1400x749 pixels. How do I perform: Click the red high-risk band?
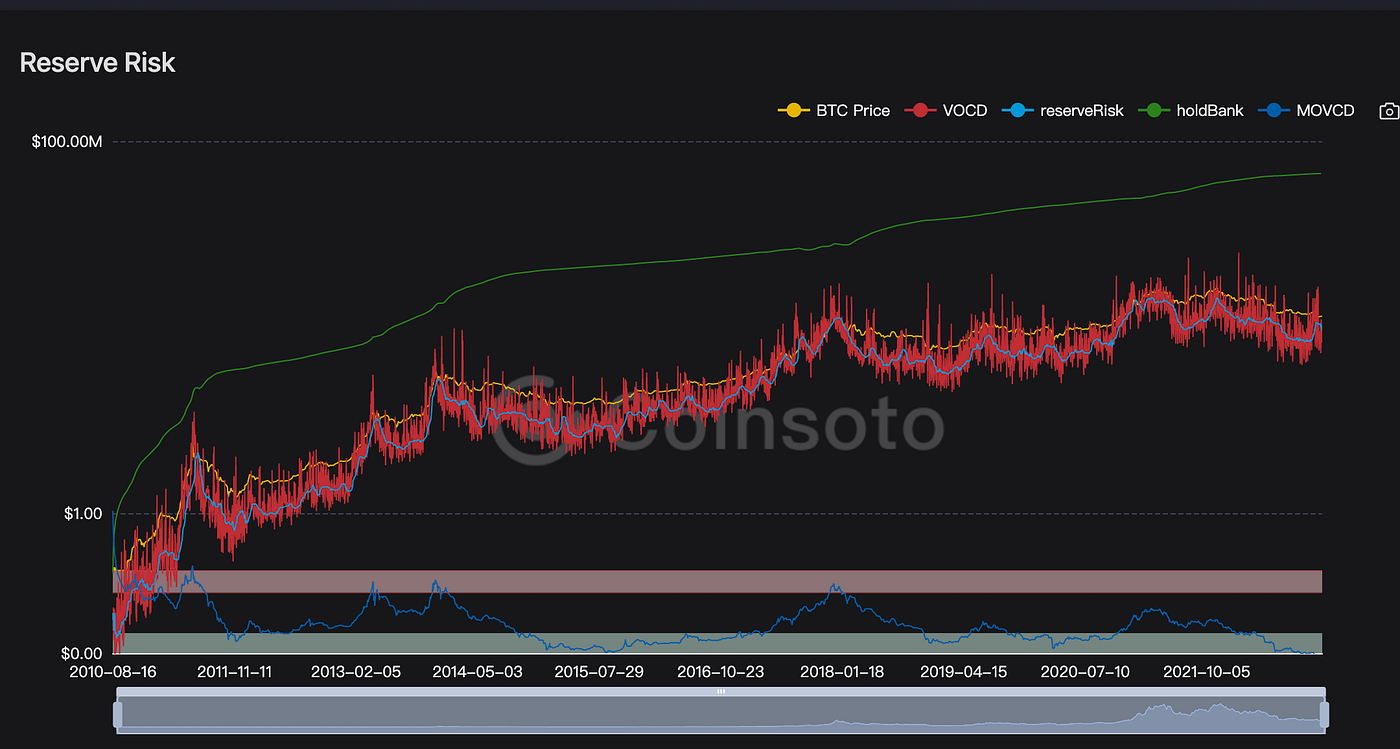717,581
